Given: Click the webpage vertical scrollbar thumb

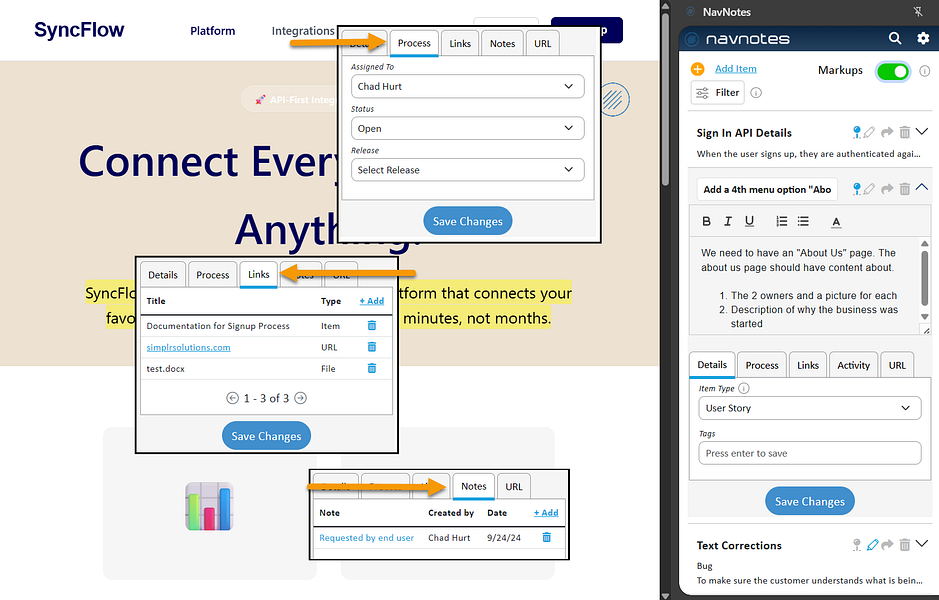Looking at the screenshot, I should (x=665, y=99).
